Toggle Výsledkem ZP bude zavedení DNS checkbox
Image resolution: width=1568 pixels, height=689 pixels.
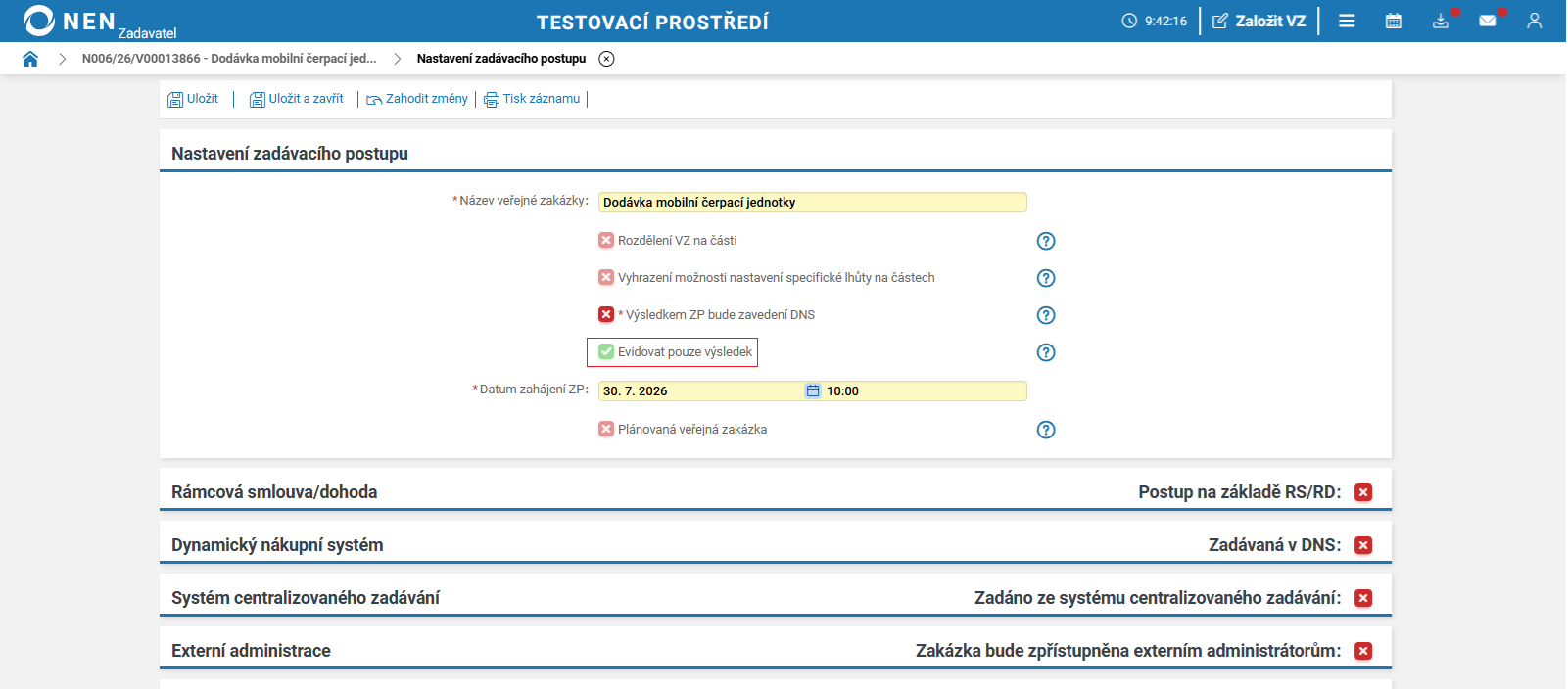click(606, 314)
